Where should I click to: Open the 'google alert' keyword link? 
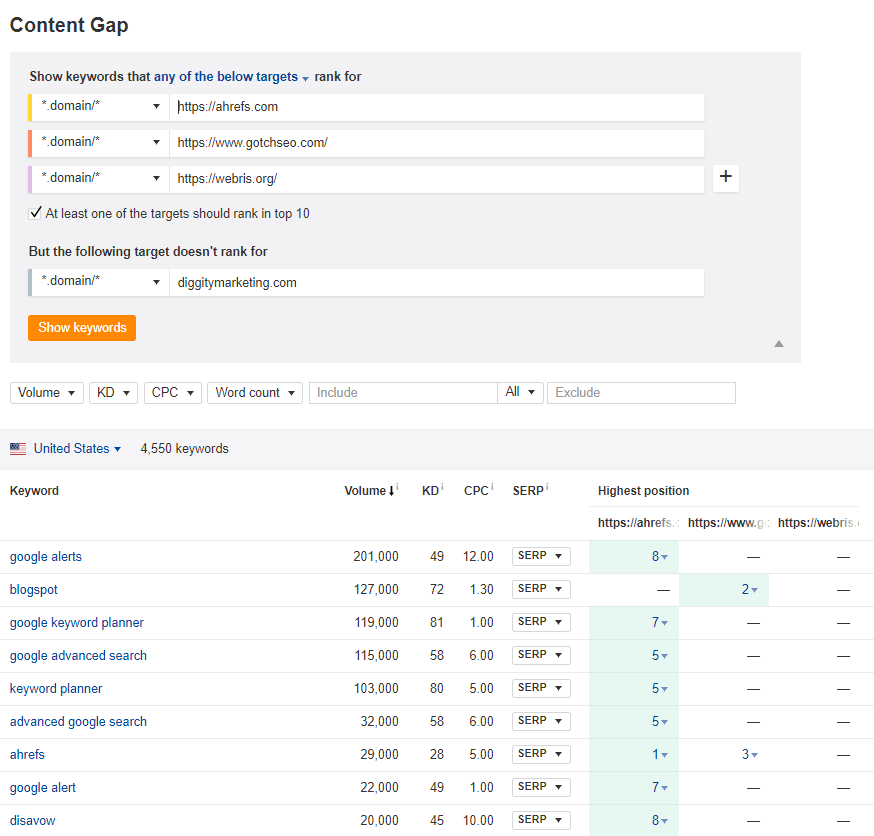(42, 788)
